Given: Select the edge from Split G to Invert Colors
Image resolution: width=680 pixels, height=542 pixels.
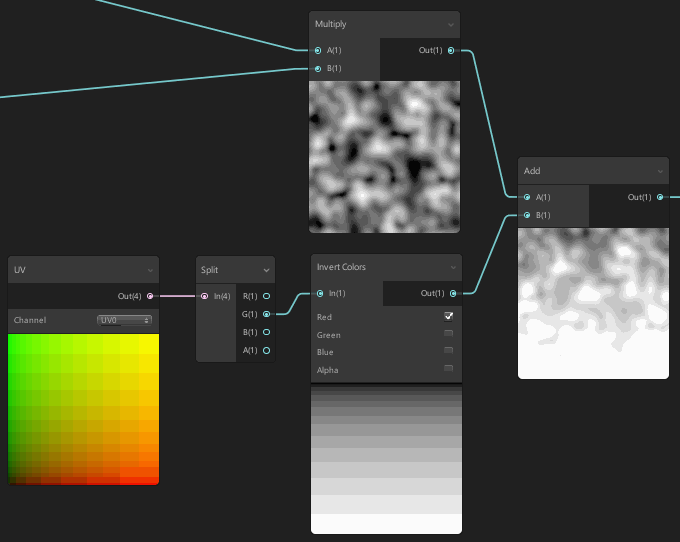Looking at the screenshot, I should coord(294,304).
